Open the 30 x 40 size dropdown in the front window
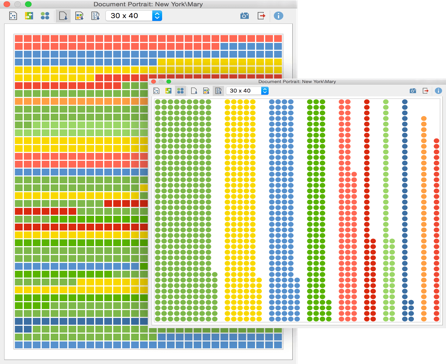Screen dimensions: 446x364 pyautogui.click(x=247, y=91)
